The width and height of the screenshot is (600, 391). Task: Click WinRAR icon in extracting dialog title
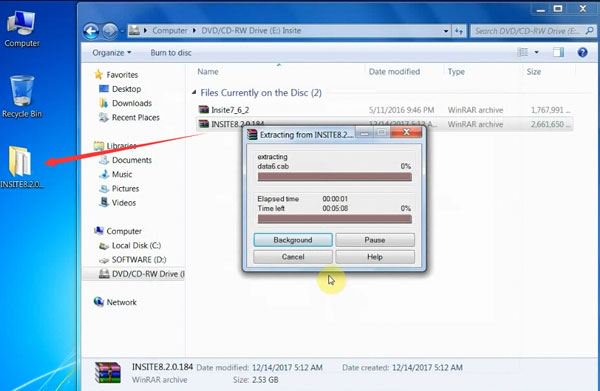point(252,135)
